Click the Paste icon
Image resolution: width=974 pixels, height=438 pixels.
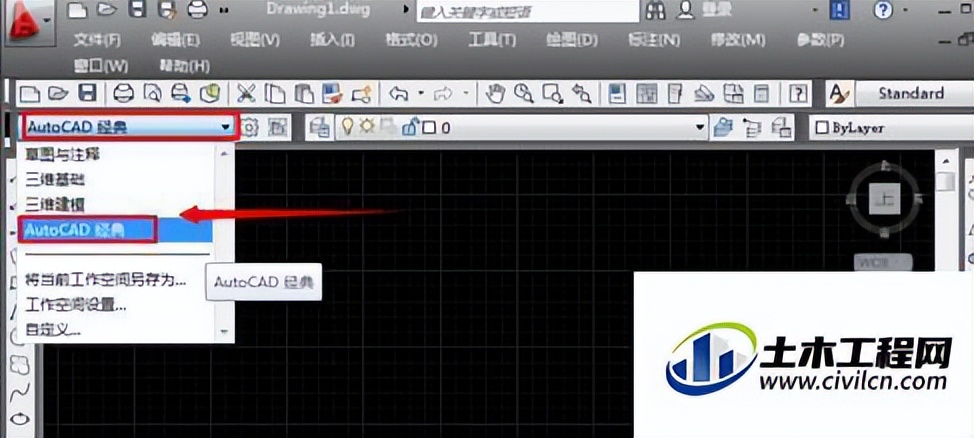pos(304,94)
